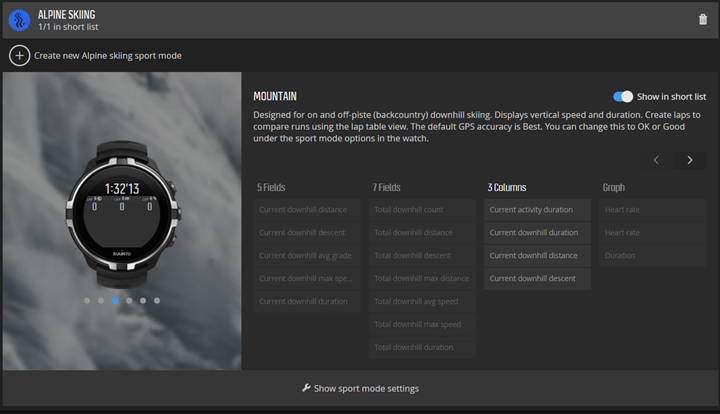Click the Total downhill count field
The image size is (720, 414).
click(x=422, y=210)
